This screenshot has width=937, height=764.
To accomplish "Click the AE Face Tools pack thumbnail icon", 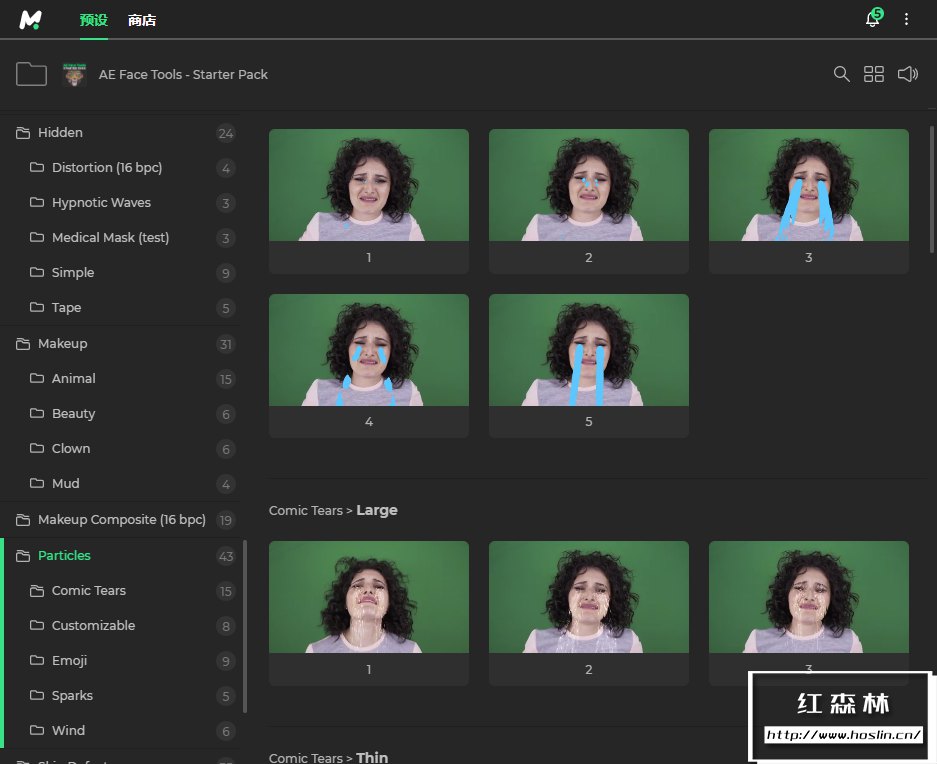I will point(75,74).
